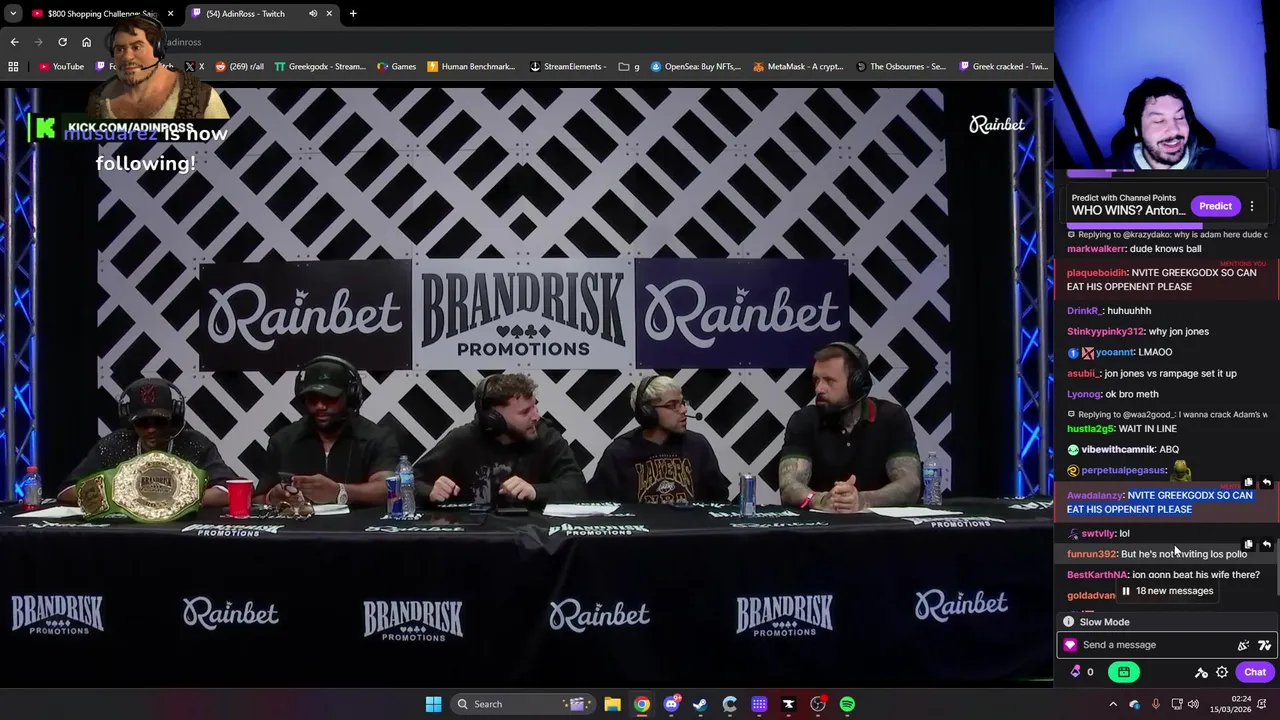The image size is (1280, 720).
Task: Open a new browser tab
Action: click(x=353, y=13)
